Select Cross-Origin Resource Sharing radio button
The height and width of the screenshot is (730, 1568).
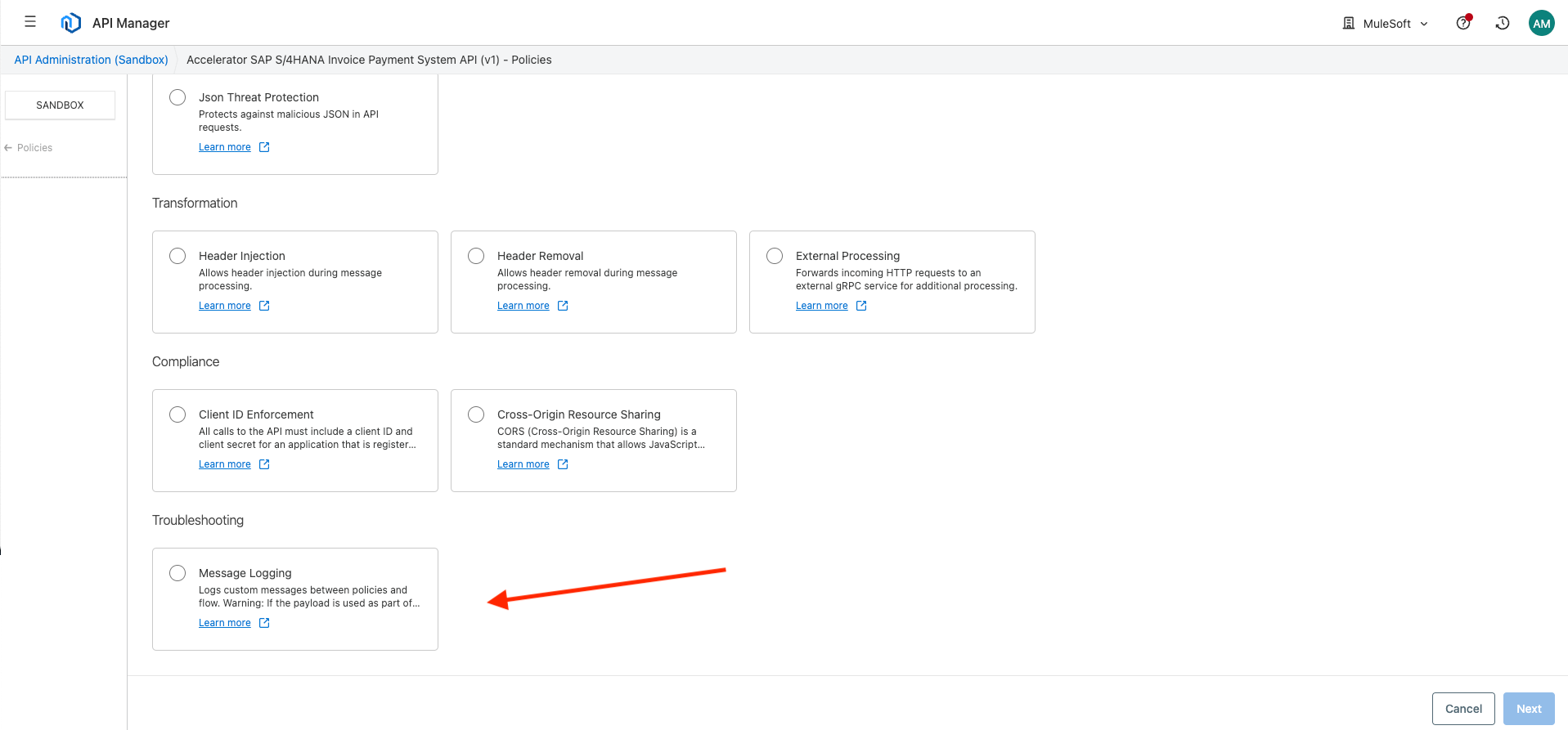coord(476,414)
